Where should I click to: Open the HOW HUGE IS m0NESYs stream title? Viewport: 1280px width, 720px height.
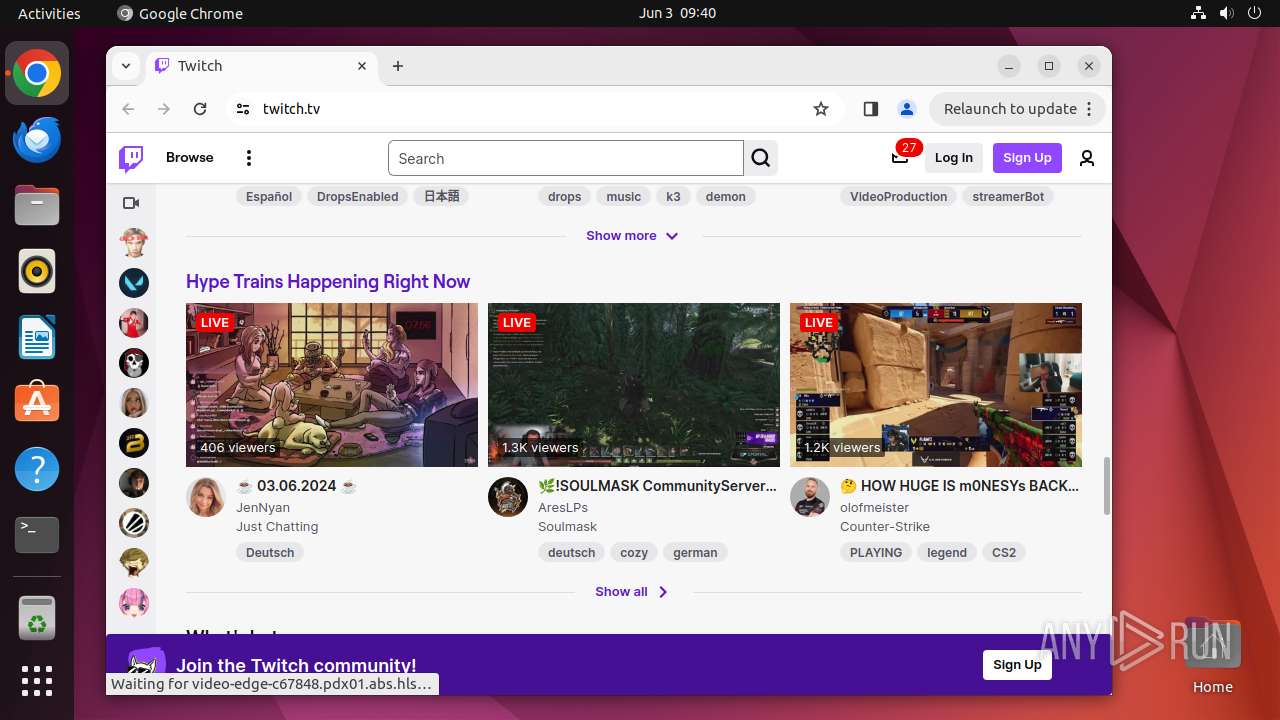pos(960,486)
